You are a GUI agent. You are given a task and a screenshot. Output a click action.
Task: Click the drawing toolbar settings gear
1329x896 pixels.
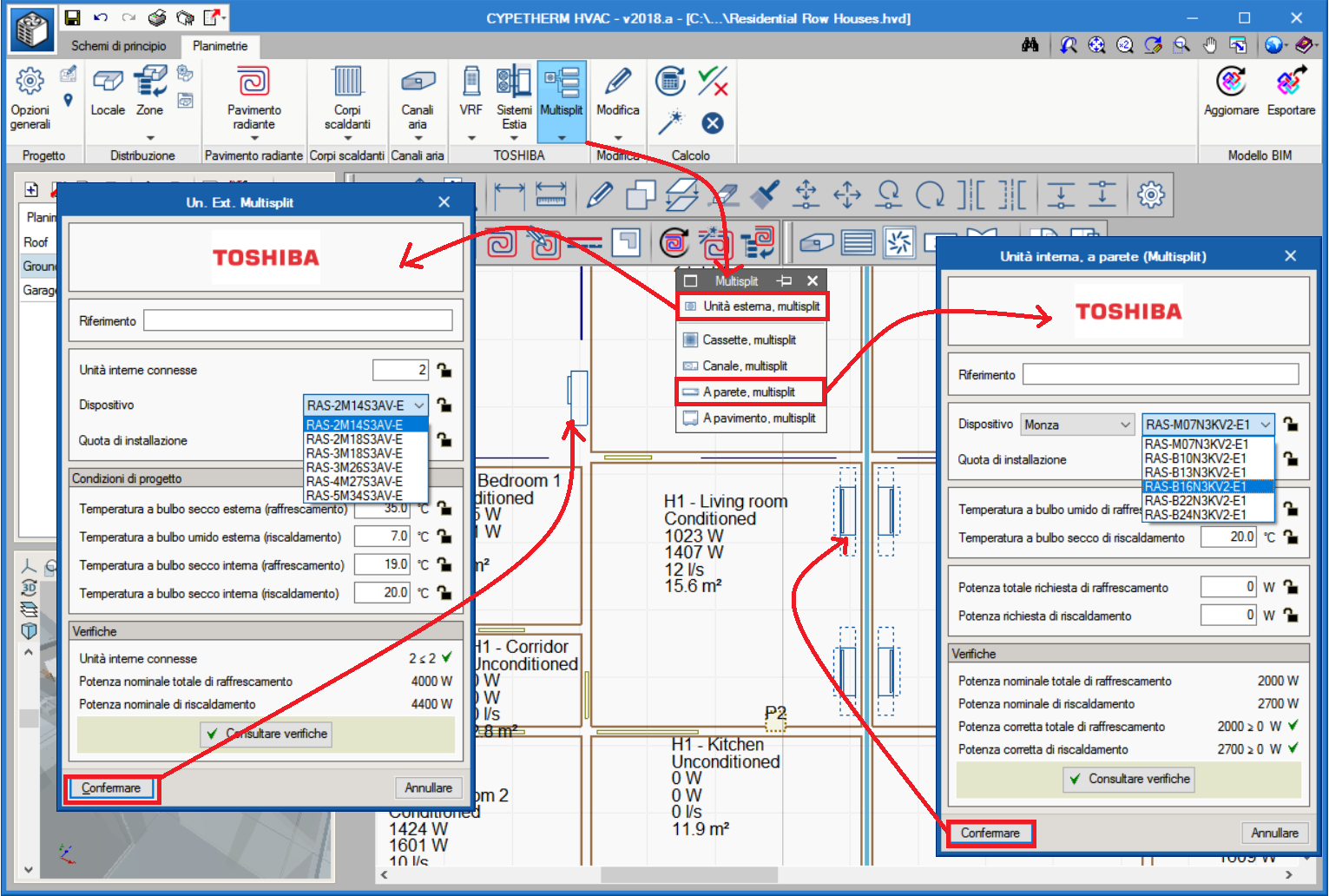pyautogui.click(x=1151, y=194)
